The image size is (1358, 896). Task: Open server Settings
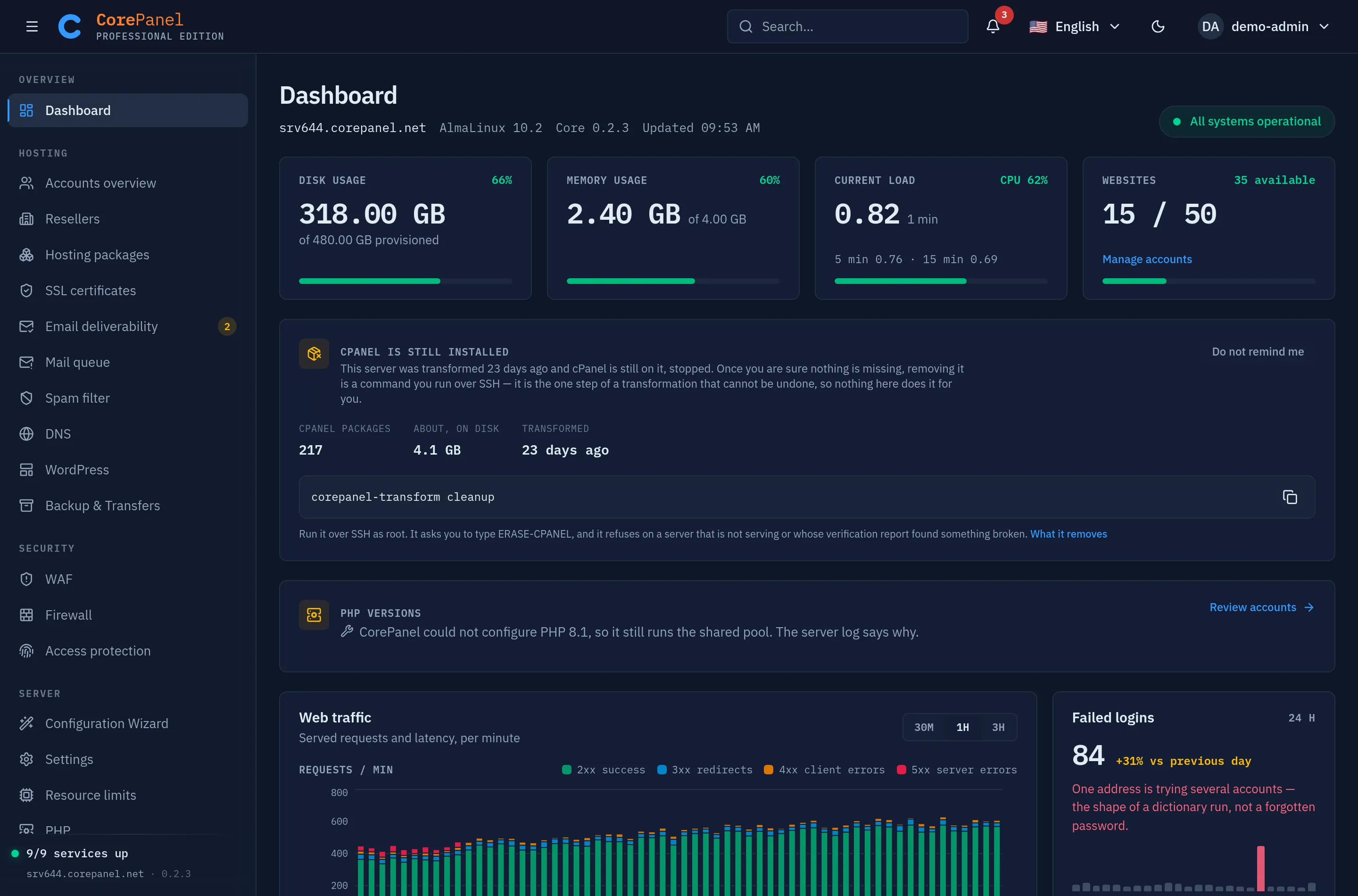(127, 759)
